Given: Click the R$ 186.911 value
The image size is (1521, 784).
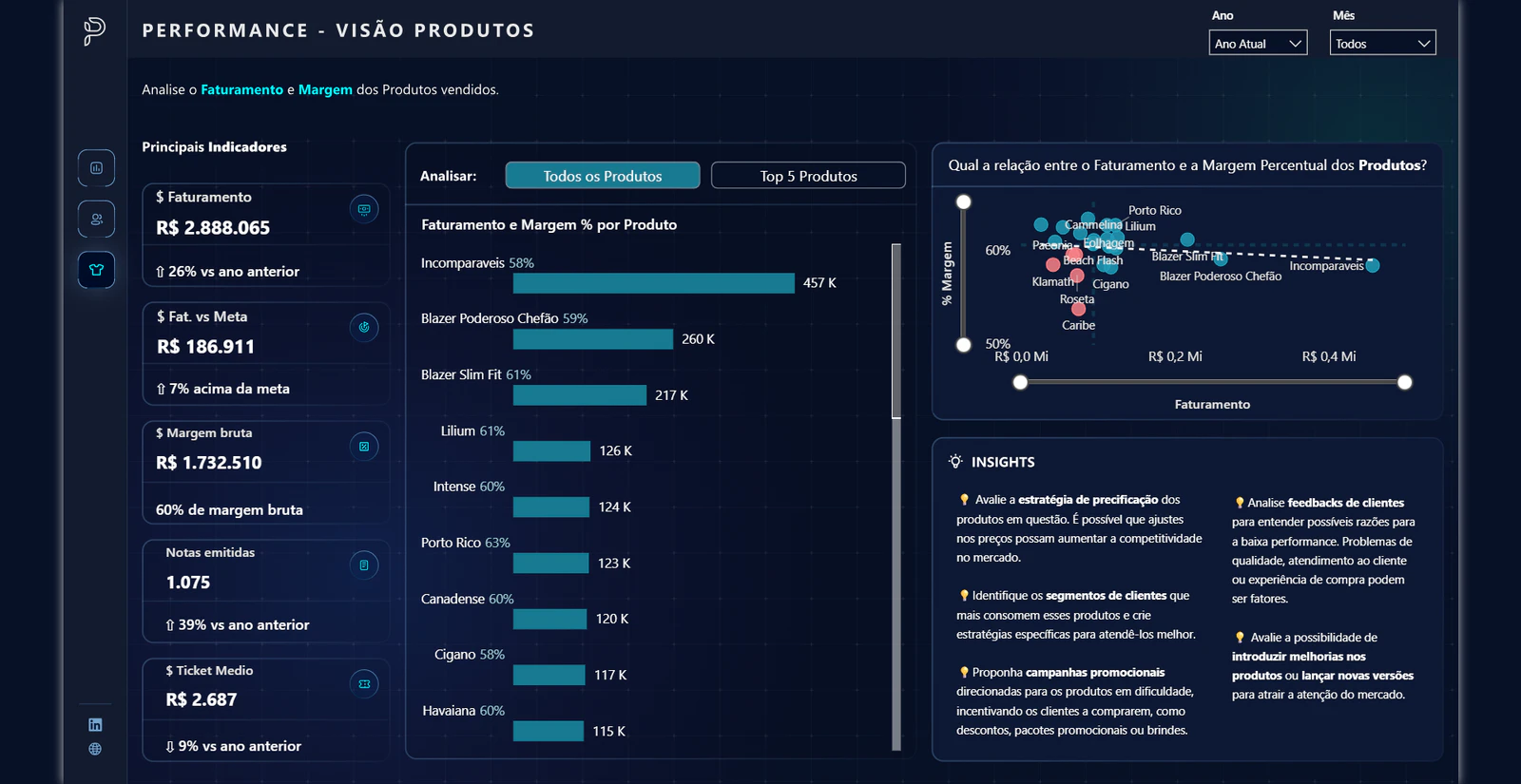Looking at the screenshot, I should point(206,347).
